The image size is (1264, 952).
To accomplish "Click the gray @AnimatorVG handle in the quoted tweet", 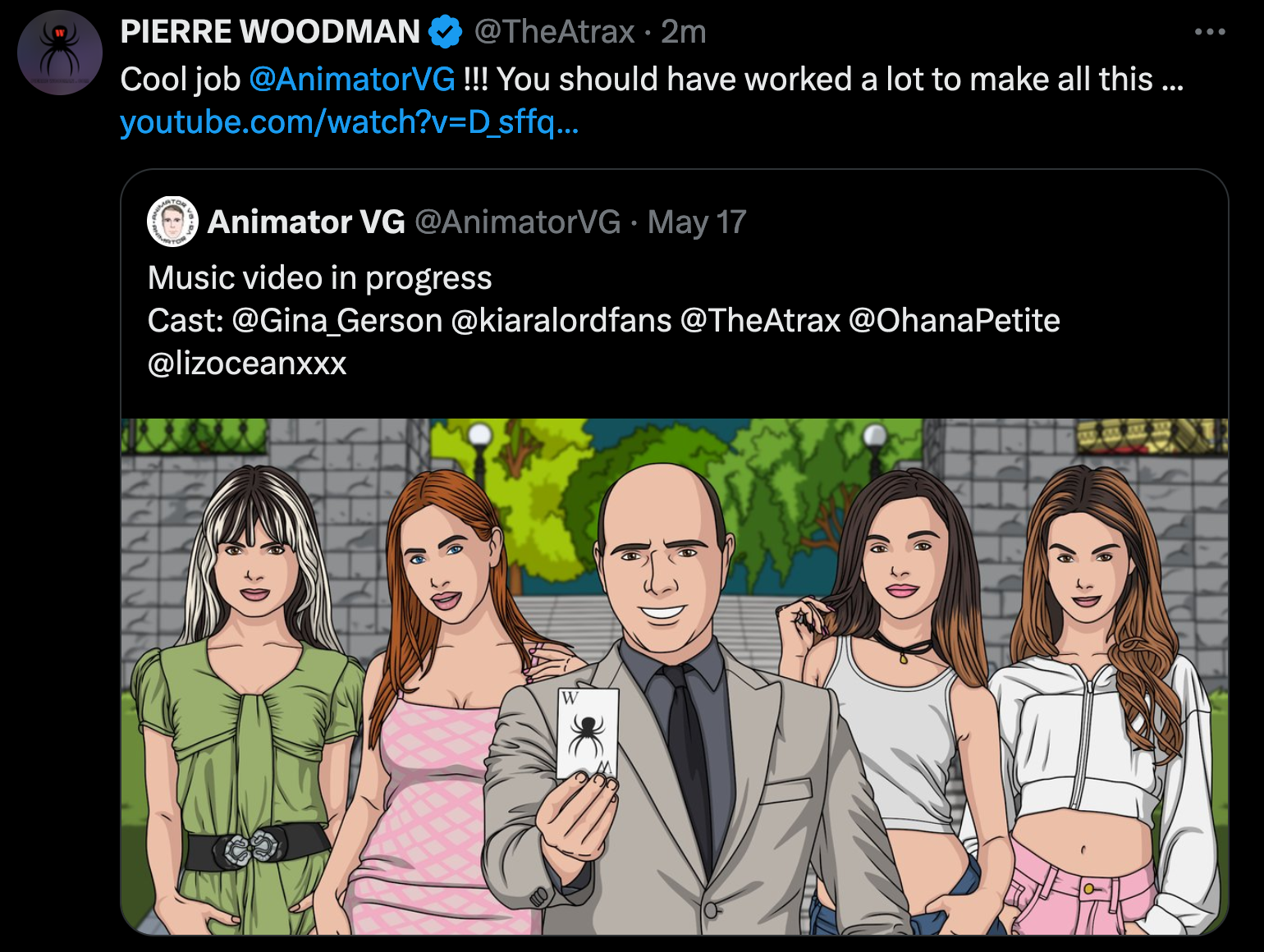I will pos(517,222).
